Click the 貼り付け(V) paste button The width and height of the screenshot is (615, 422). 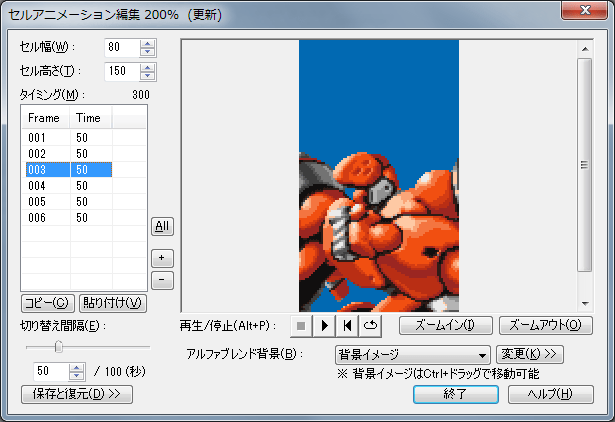pos(113,303)
